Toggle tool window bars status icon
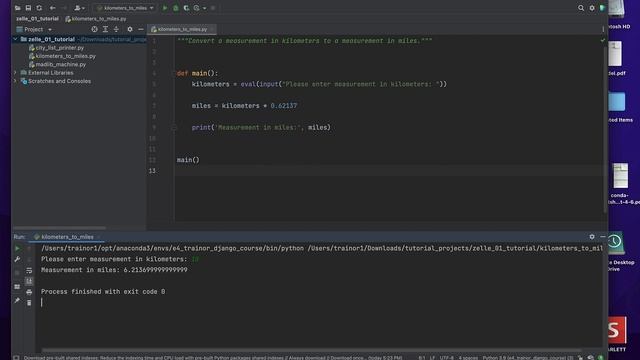 click(x=16, y=358)
